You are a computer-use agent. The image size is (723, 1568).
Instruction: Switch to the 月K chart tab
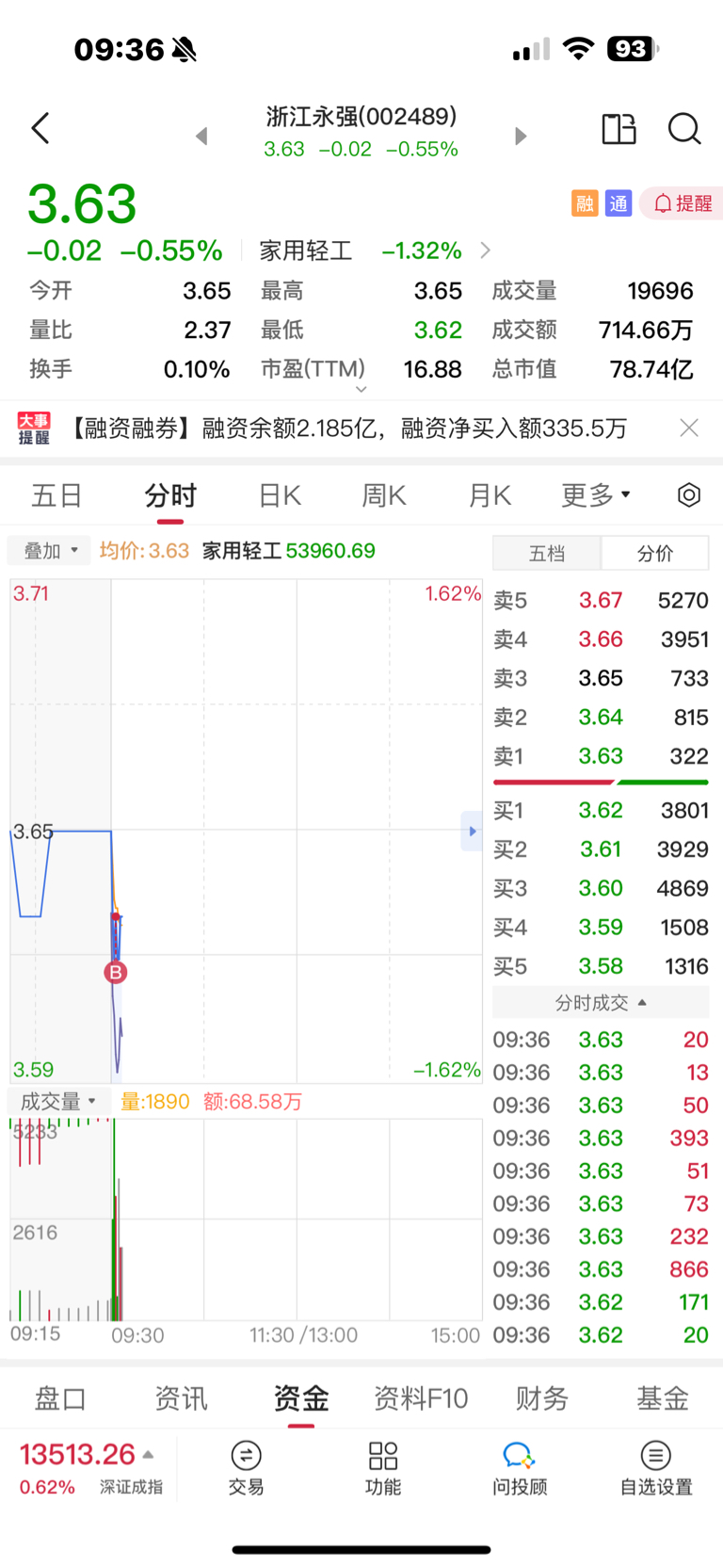pos(490,495)
